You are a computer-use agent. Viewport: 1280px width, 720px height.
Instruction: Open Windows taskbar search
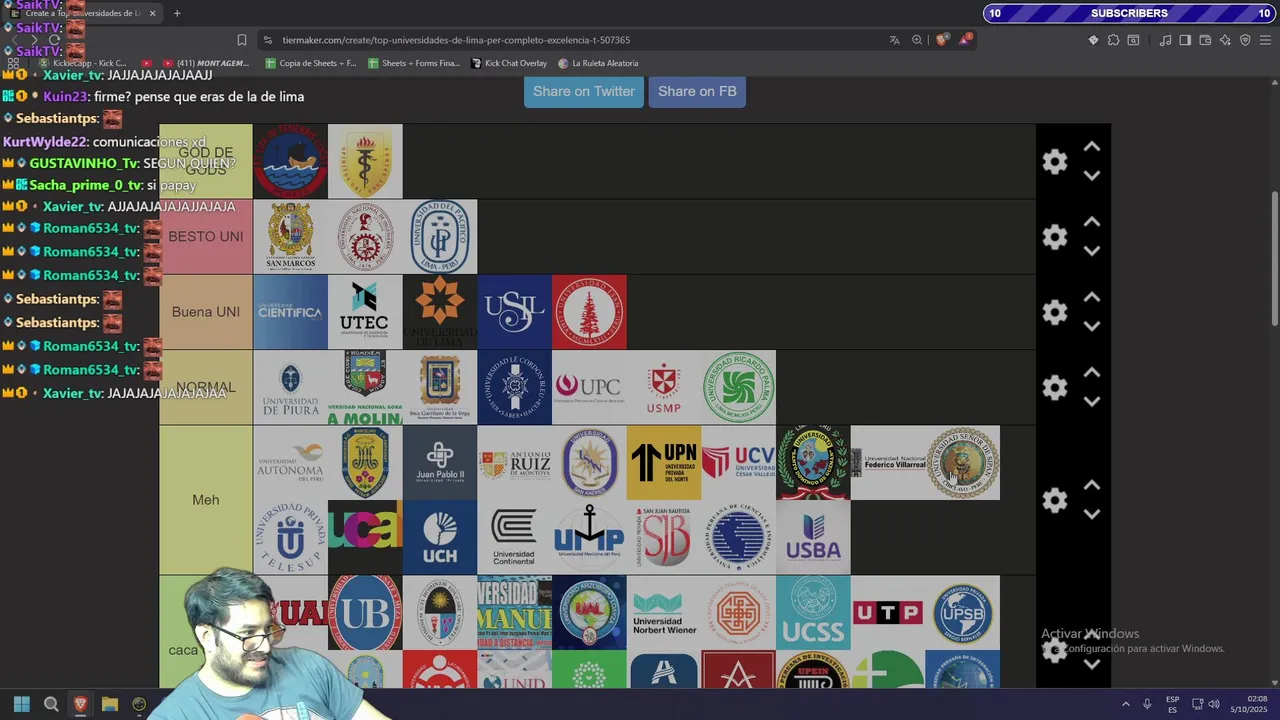pyautogui.click(x=51, y=704)
